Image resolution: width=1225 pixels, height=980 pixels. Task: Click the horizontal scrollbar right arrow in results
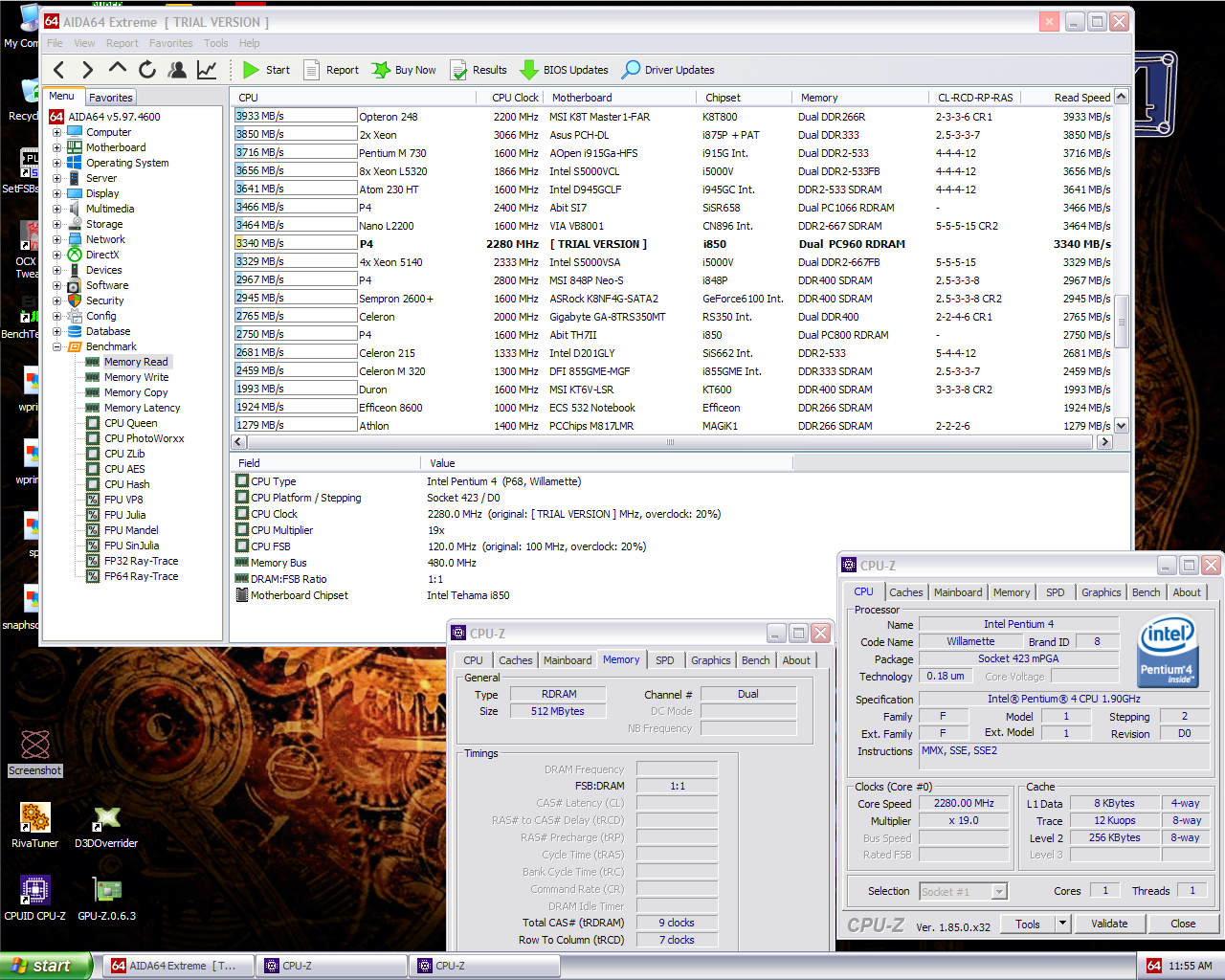click(x=1104, y=442)
